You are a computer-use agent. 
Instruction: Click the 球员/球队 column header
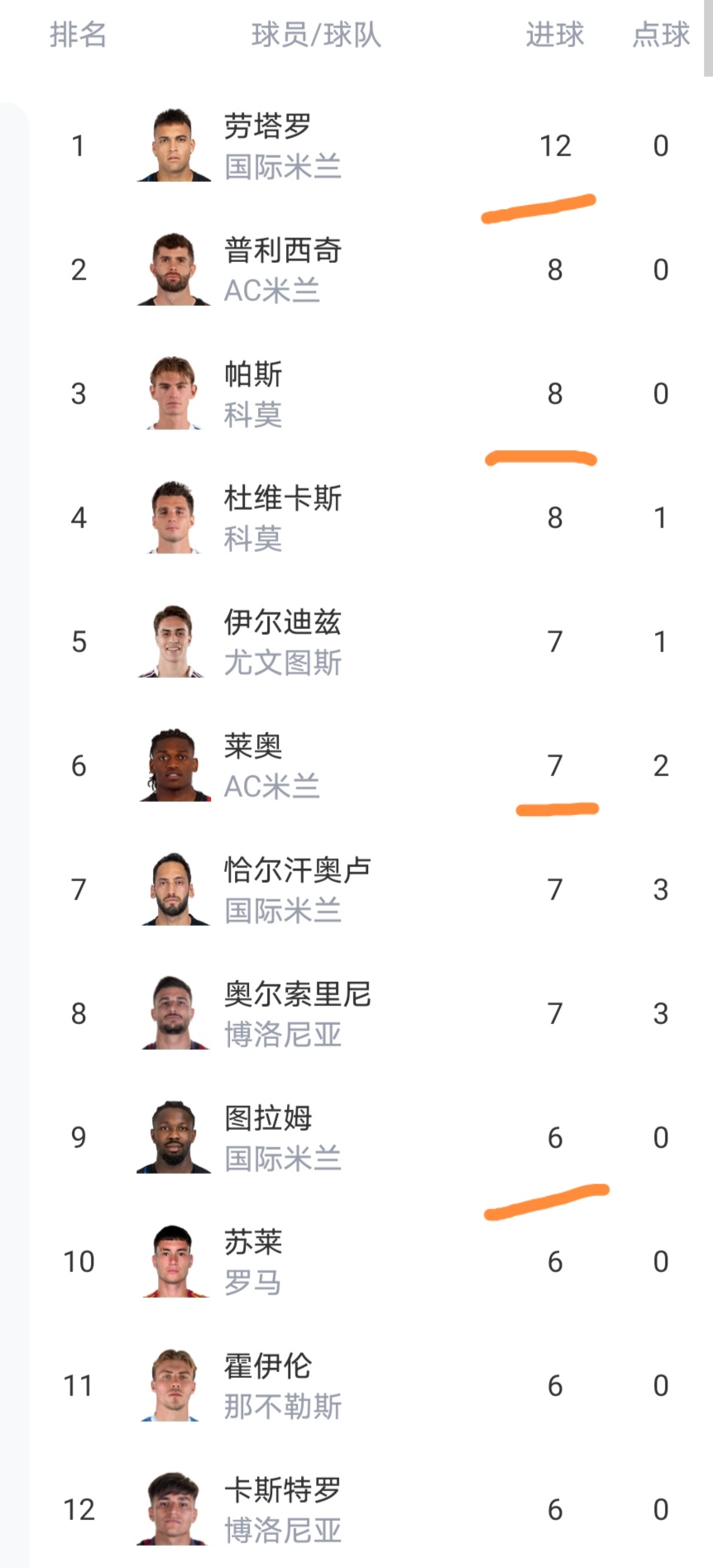tap(316, 35)
